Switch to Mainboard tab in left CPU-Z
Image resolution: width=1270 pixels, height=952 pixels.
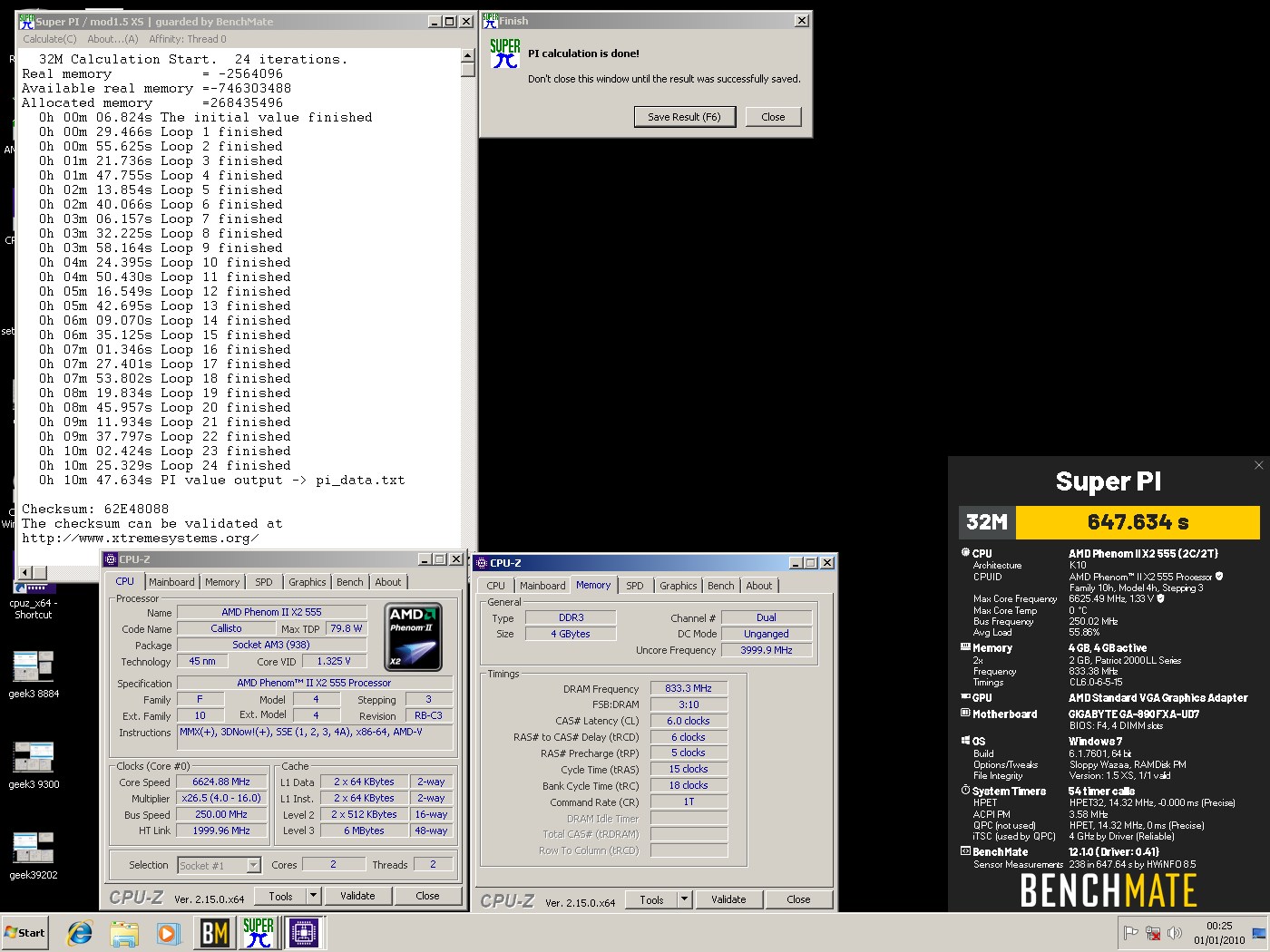point(171,582)
